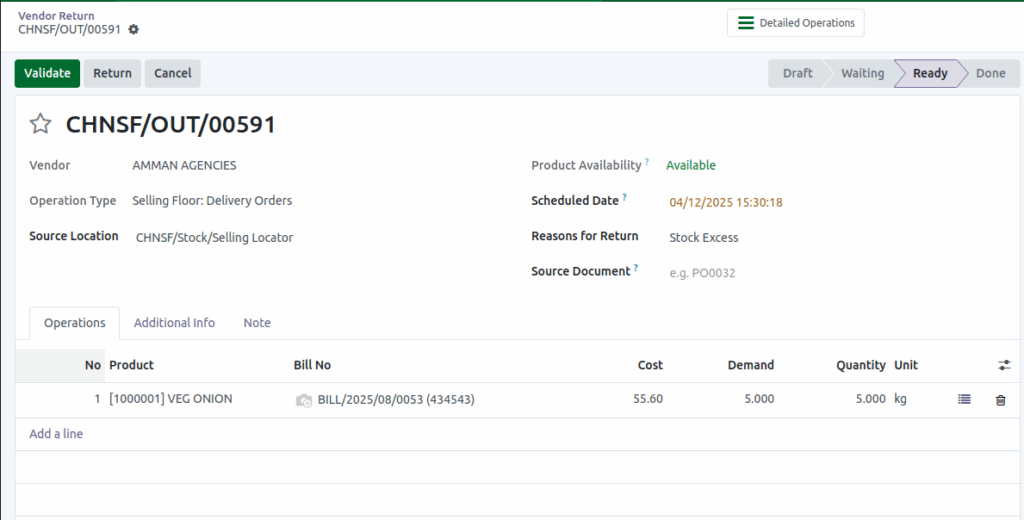Mark the record as favorite with the star
1024x520 pixels.
point(40,123)
